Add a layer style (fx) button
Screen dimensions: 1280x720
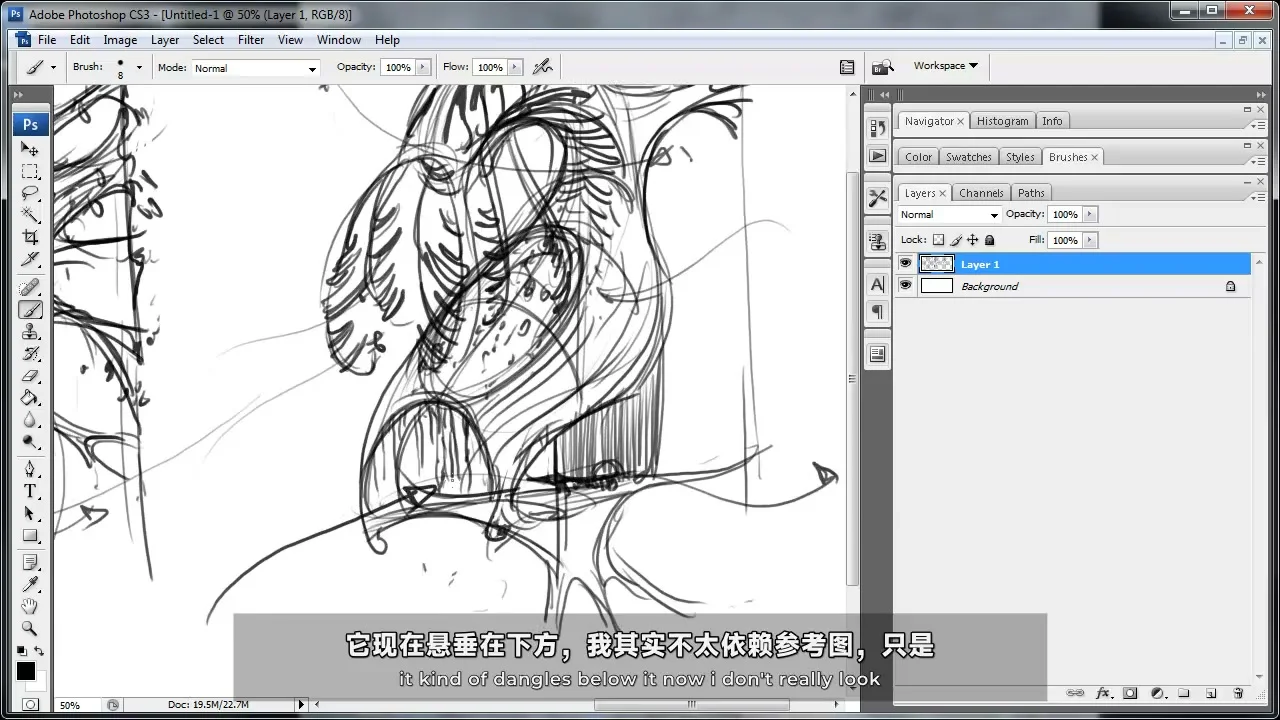point(1103,693)
